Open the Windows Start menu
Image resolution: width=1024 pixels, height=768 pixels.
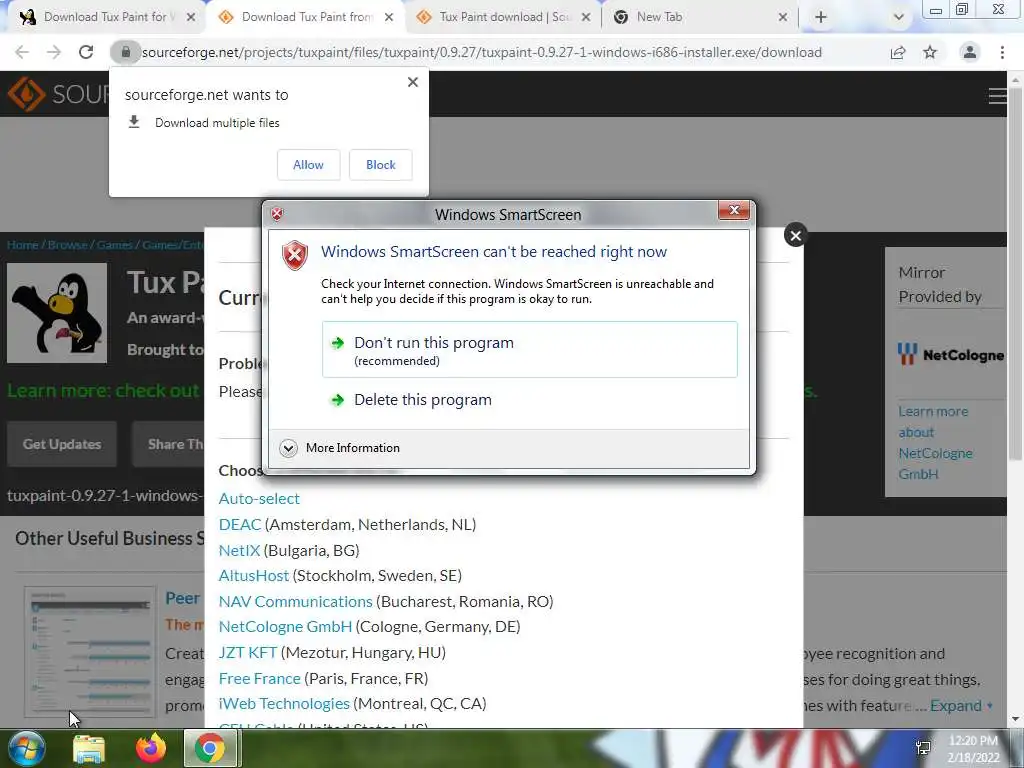pos(26,748)
